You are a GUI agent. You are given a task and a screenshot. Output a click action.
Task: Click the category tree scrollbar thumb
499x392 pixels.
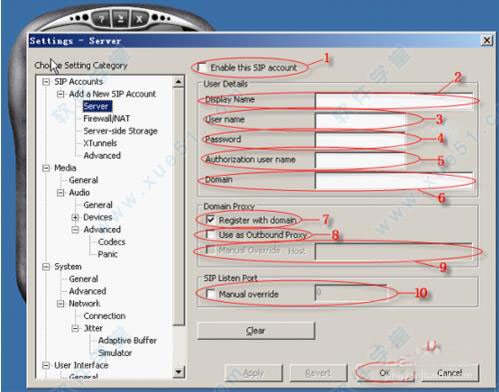click(179, 206)
